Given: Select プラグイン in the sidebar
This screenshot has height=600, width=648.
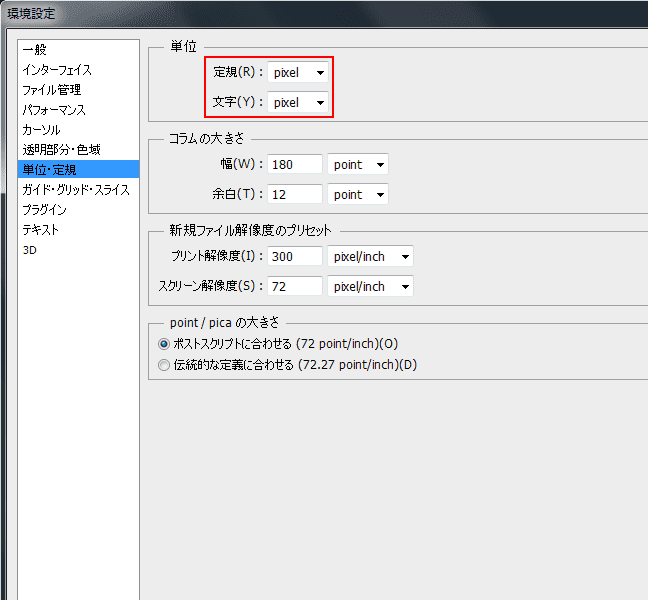Looking at the screenshot, I should [45, 210].
